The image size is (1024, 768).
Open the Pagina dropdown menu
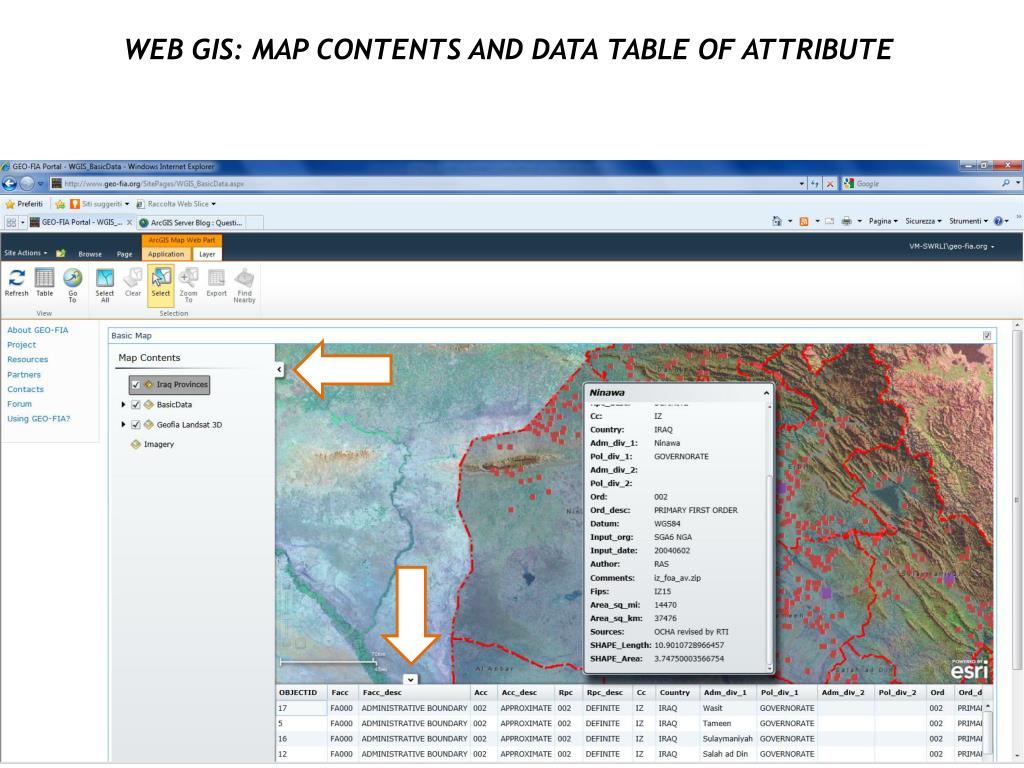[x=883, y=221]
